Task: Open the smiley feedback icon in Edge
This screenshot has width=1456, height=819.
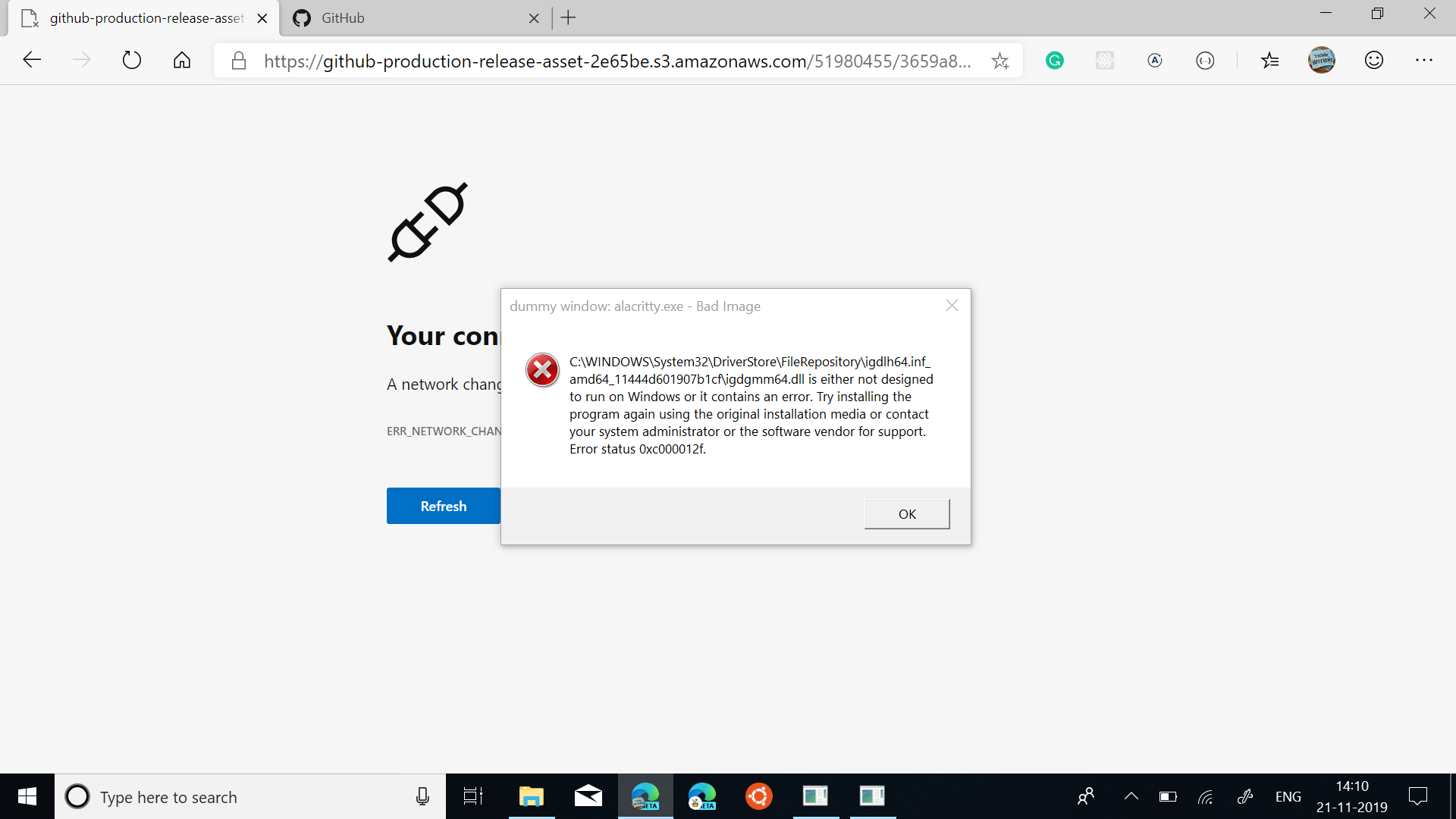Action: tap(1374, 60)
